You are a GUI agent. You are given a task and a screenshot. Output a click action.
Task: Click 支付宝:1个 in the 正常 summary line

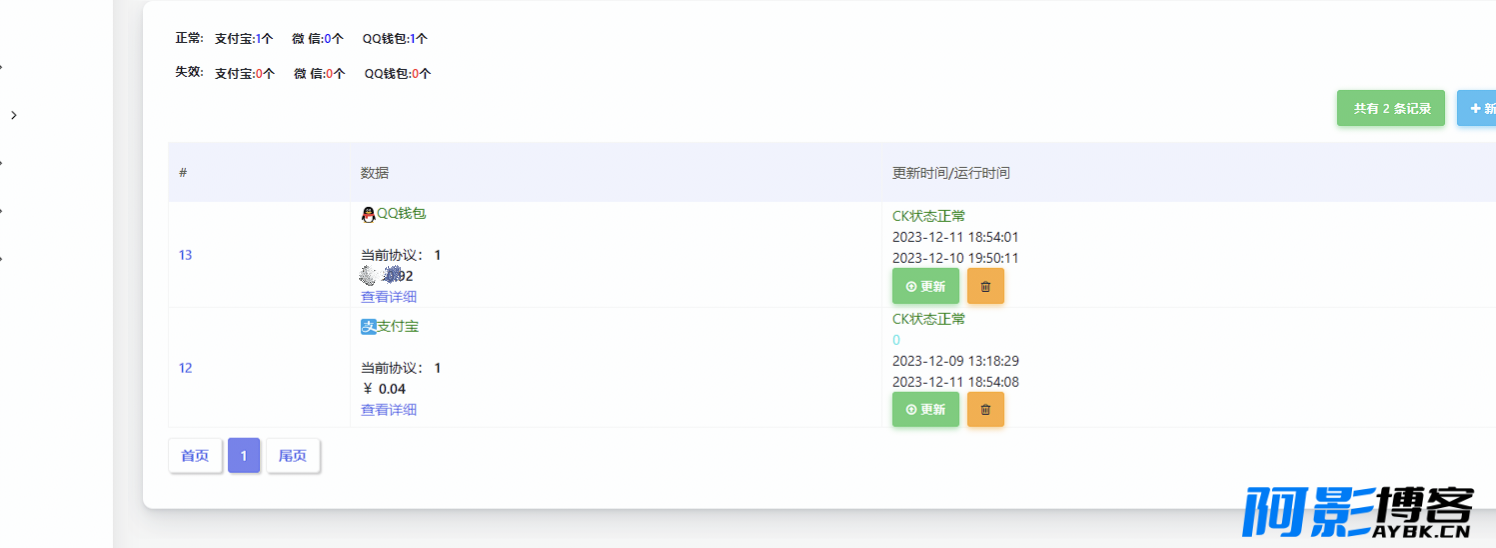(x=244, y=39)
